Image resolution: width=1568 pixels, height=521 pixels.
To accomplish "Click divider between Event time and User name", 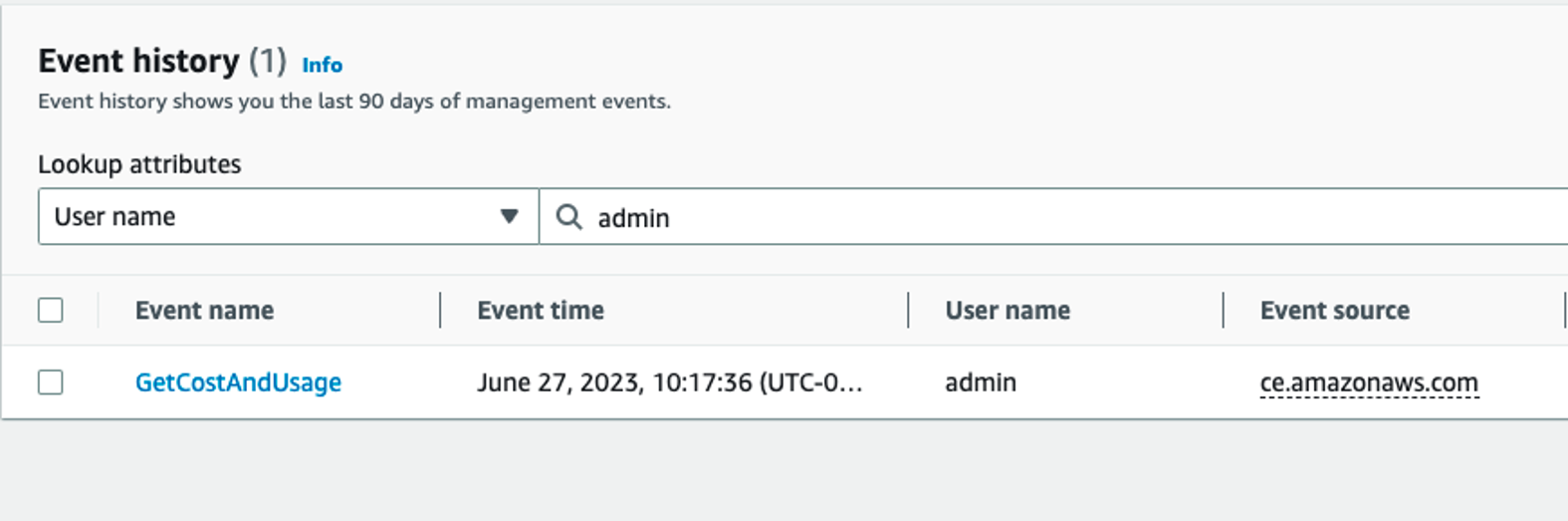I will [909, 311].
